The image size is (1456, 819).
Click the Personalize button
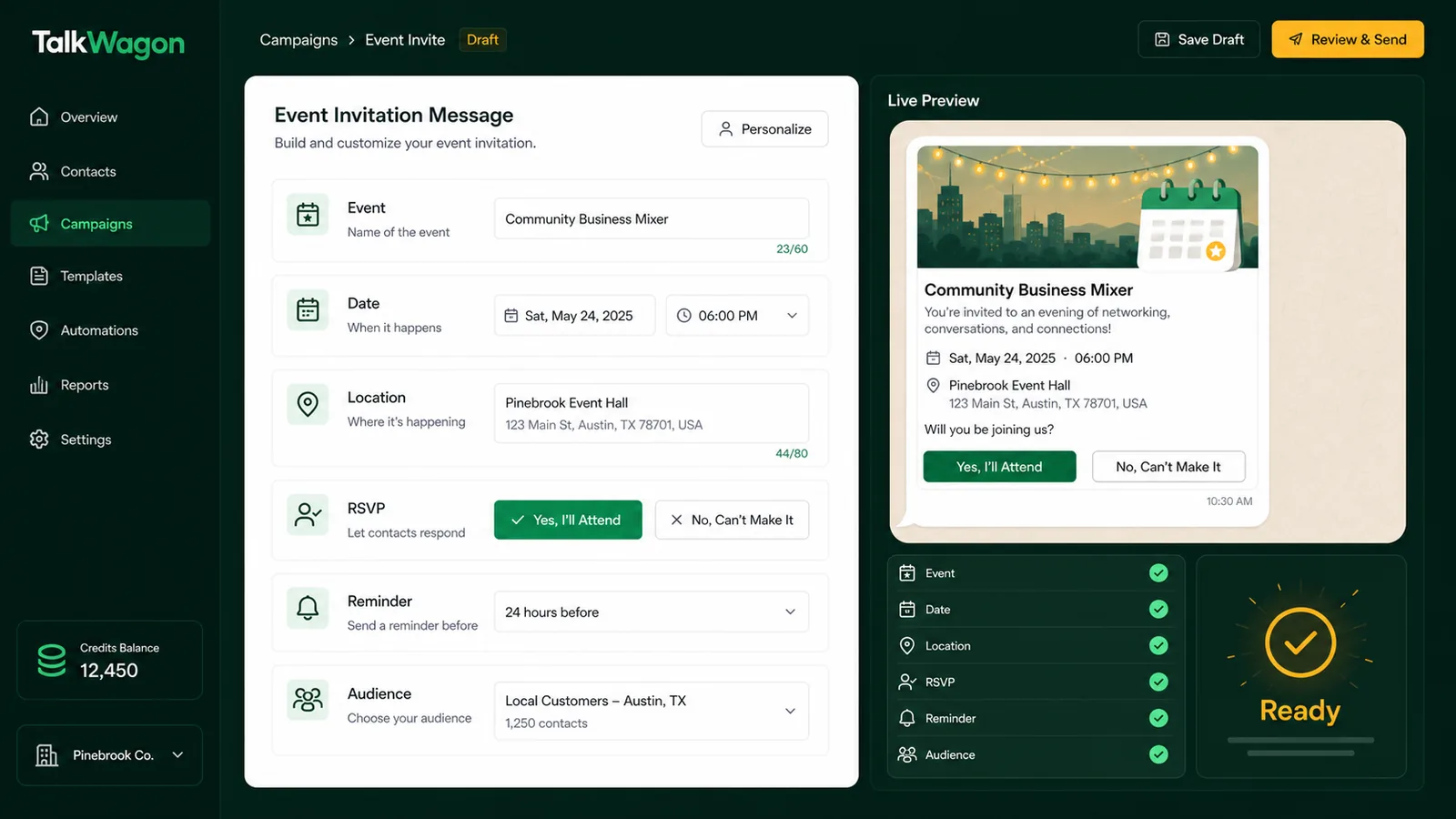click(764, 129)
